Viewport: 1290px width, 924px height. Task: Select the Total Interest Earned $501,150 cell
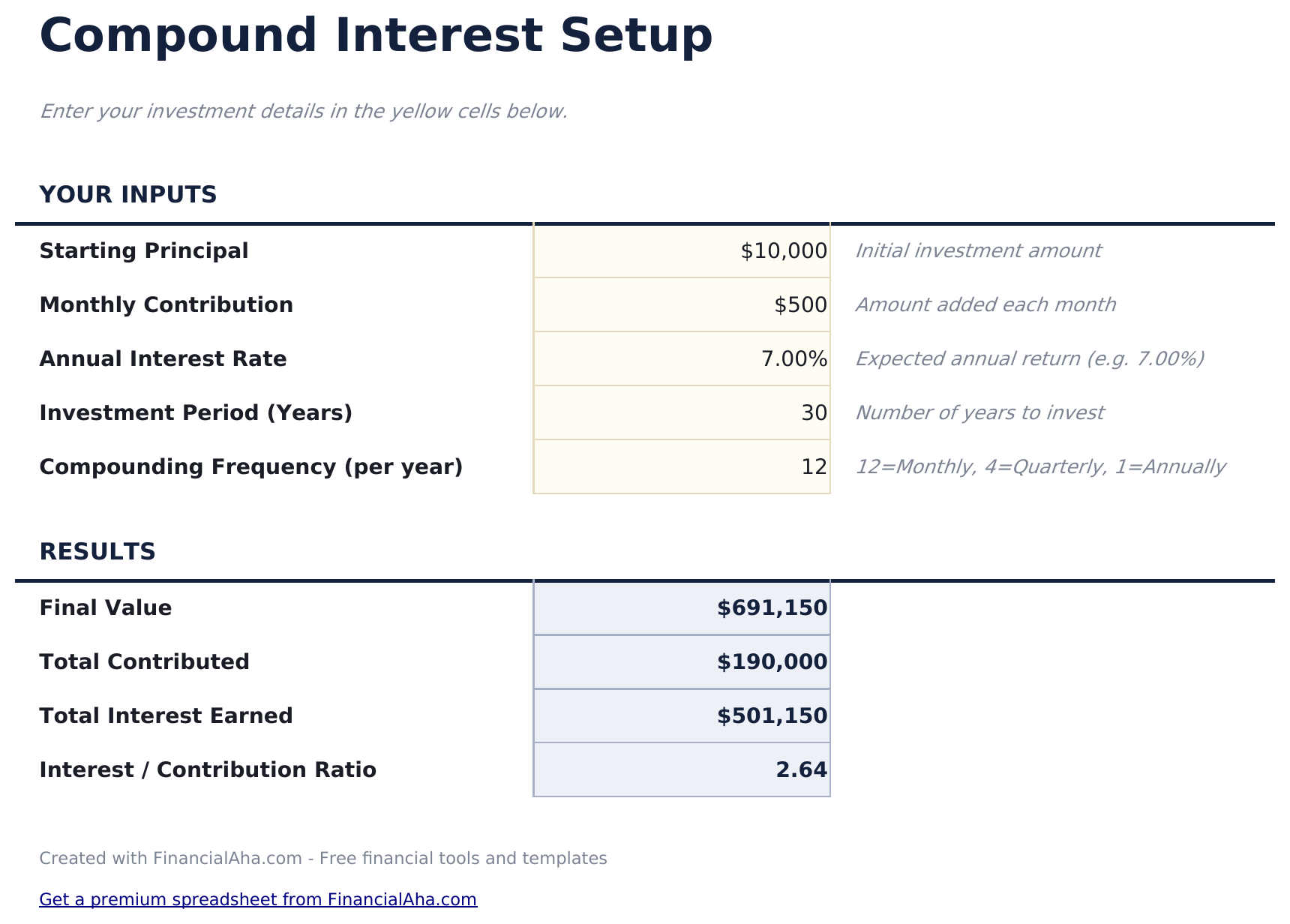click(x=682, y=716)
